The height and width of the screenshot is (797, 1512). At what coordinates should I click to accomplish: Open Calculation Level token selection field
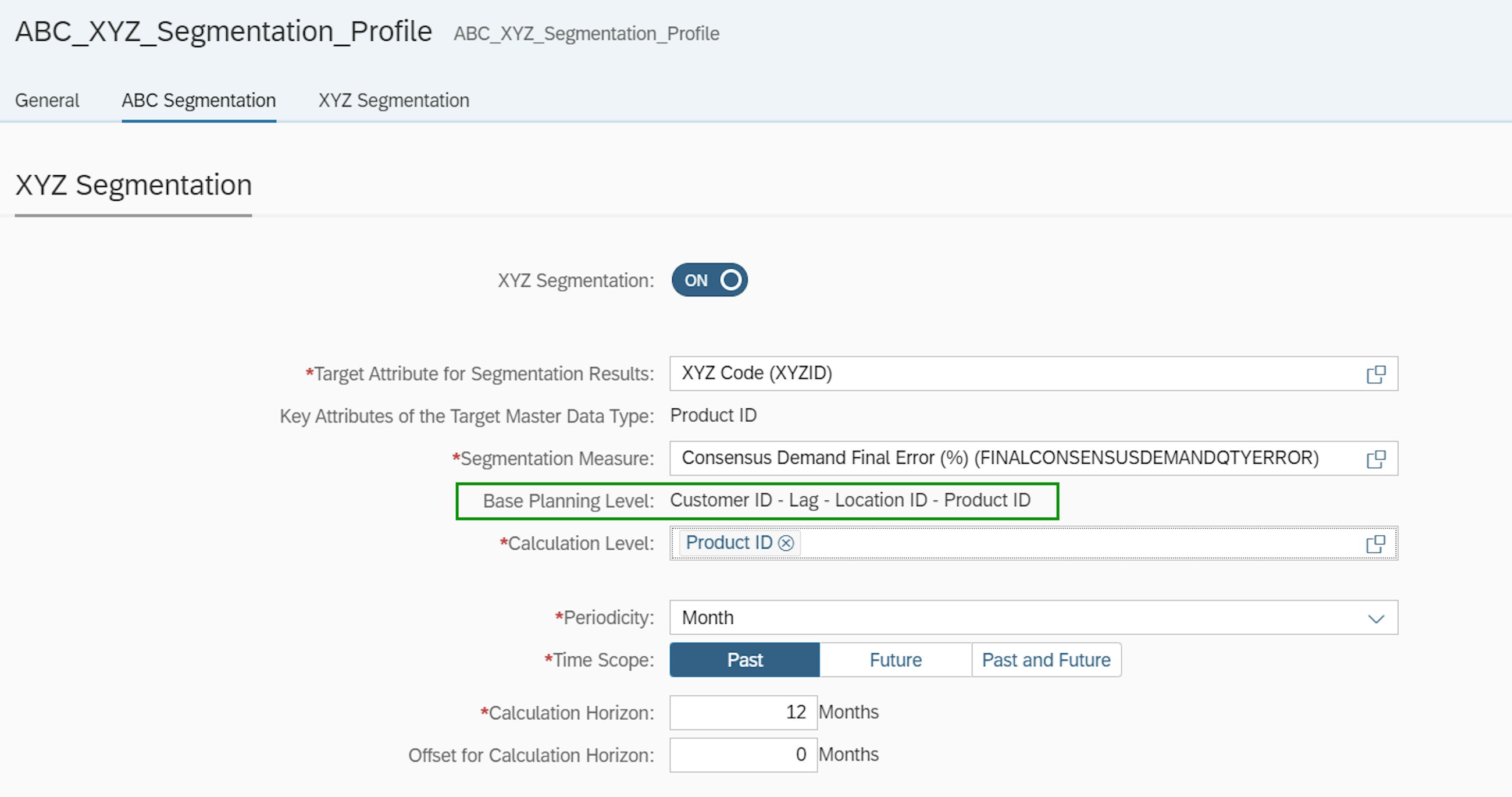click(998, 543)
